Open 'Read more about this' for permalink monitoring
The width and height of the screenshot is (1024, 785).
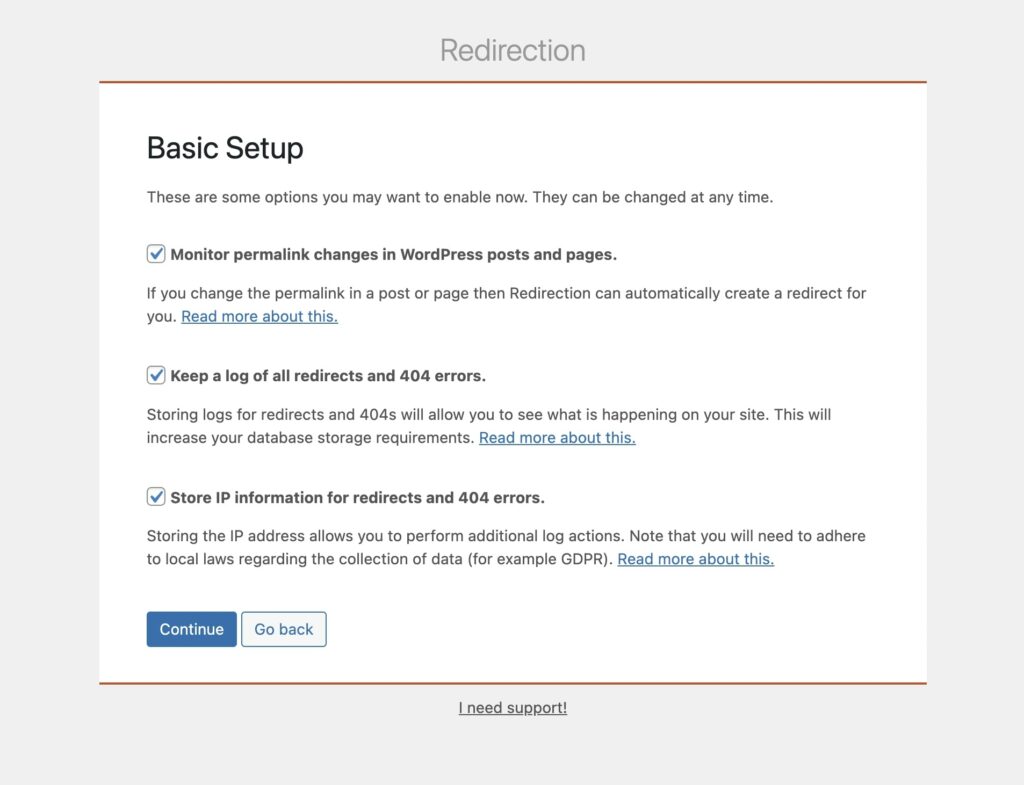259,316
